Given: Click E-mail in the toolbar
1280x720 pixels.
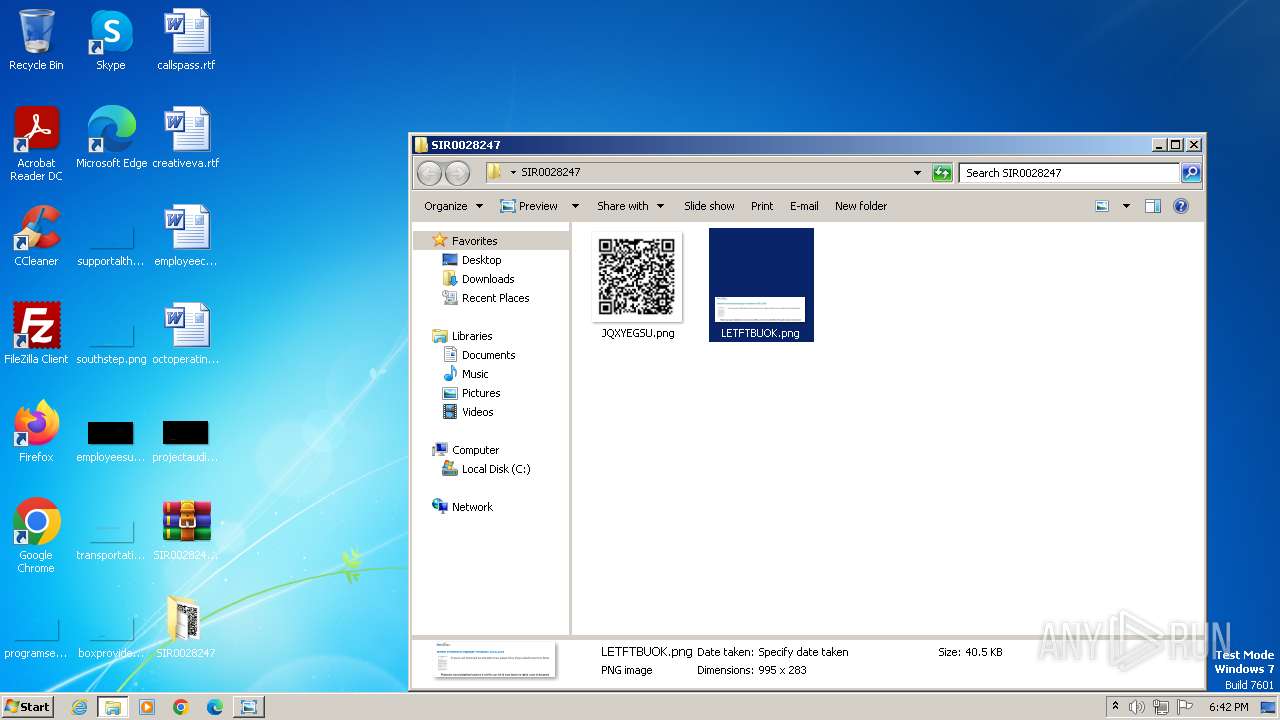Looking at the screenshot, I should [804, 206].
